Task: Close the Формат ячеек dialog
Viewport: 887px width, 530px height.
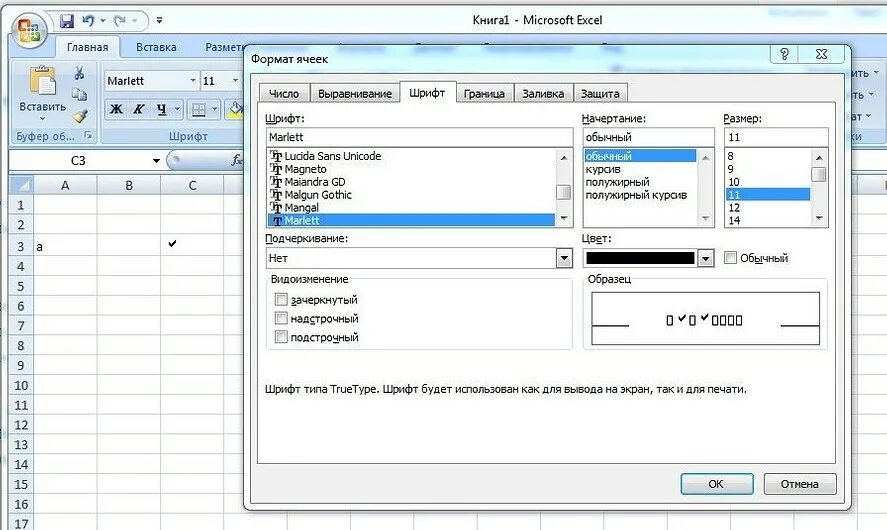Action: [x=821, y=54]
